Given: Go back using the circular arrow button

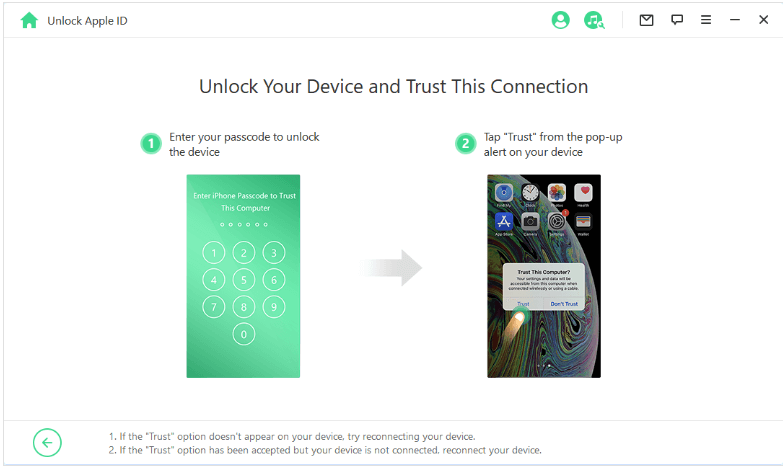Looking at the screenshot, I should 47,443.
